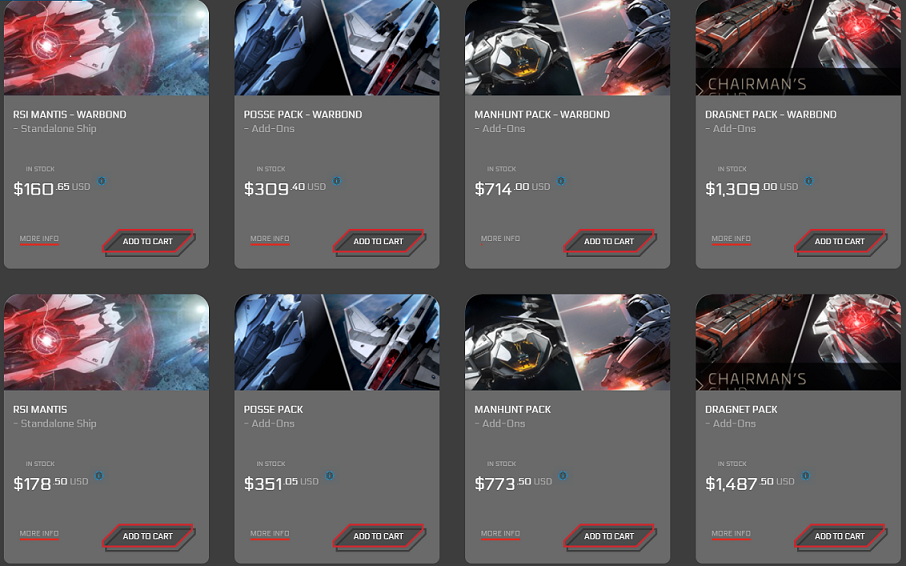Click info icon next to $351.05 price
The width and height of the screenshot is (906, 566).
coord(329,476)
